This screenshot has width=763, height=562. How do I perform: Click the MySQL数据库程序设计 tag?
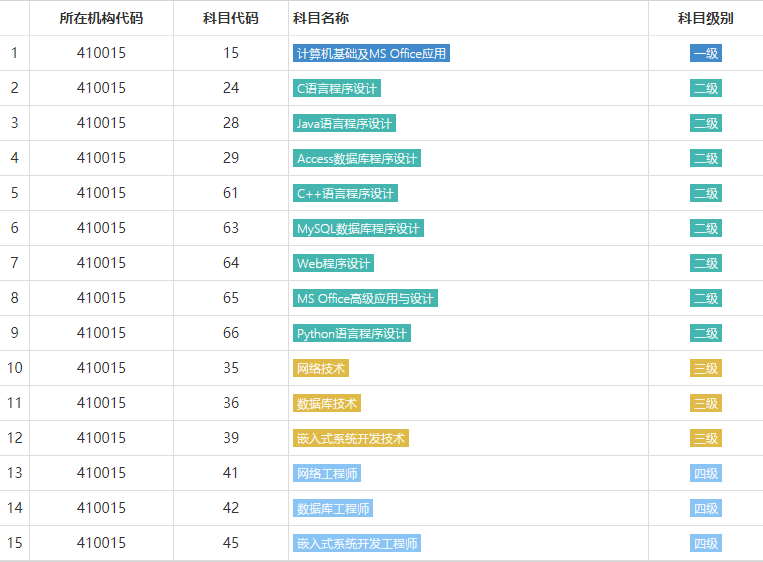[358, 228]
